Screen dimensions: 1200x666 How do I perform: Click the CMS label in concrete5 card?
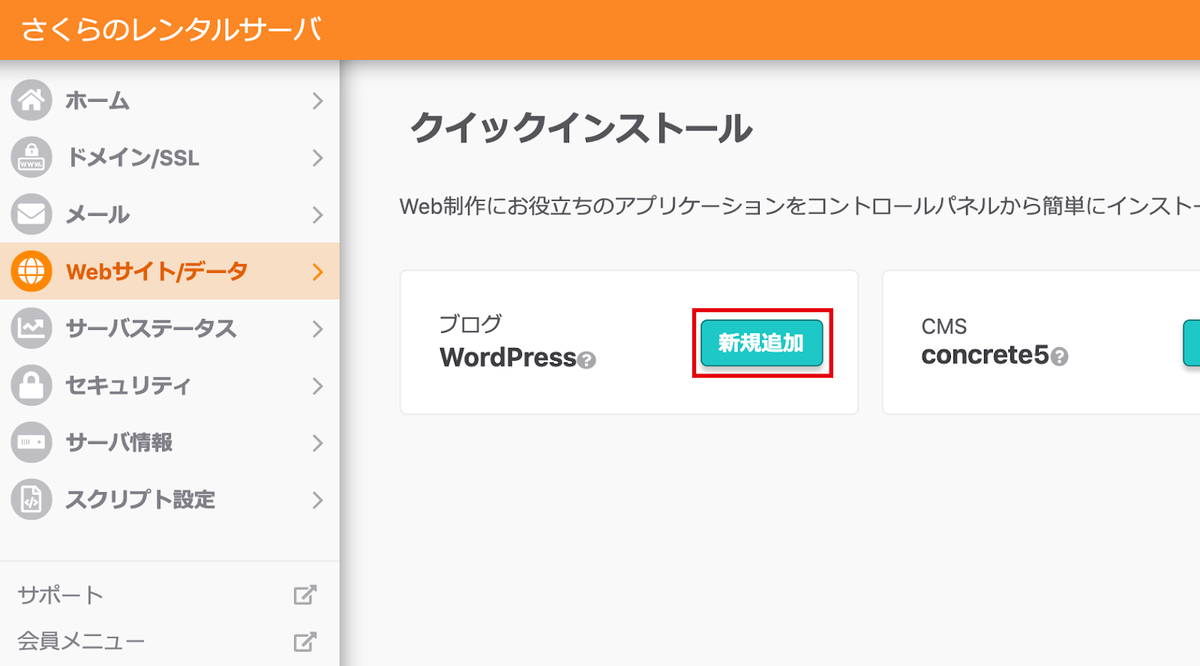(x=944, y=327)
